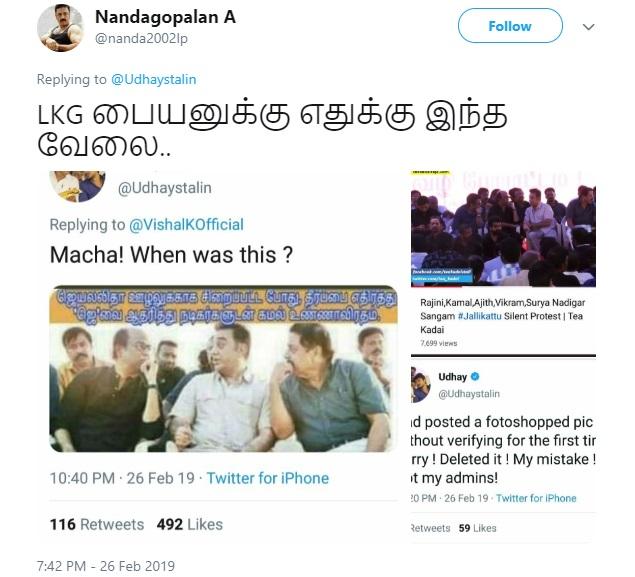The width and height of the screenshot is (635, 577).
Task: Click the Twitter for iPhone link in apology tweet
Action: click(x=536, y=498)
